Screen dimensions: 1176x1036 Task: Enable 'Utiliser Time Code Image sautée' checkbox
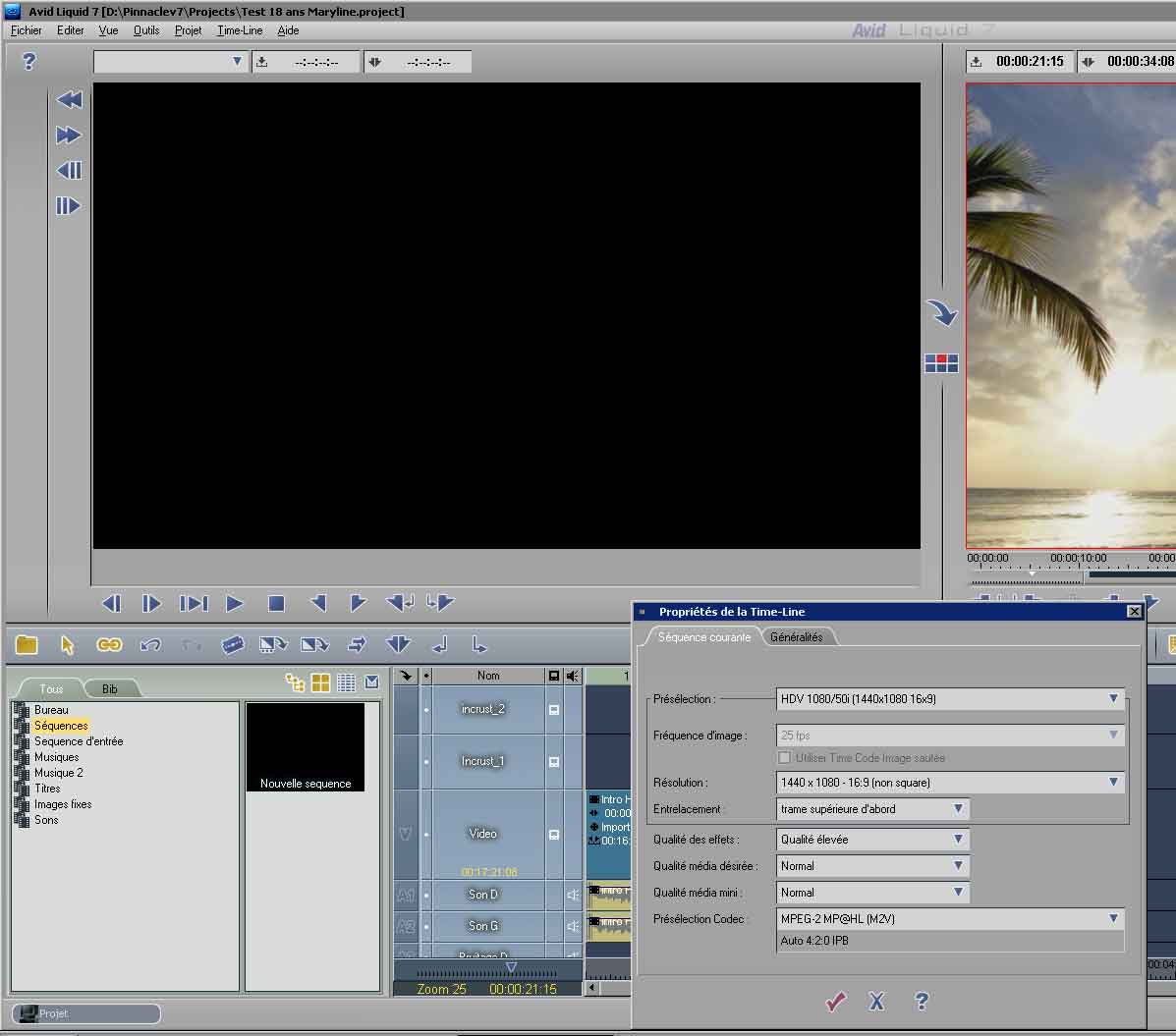(x=784, y=758)
